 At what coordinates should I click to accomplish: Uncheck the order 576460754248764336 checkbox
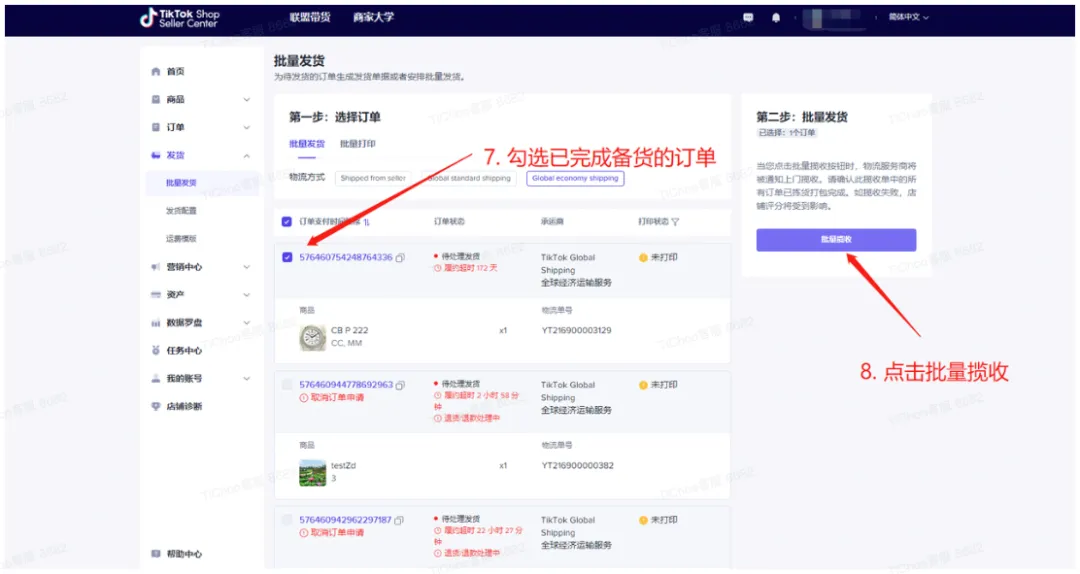pos(287,257)
